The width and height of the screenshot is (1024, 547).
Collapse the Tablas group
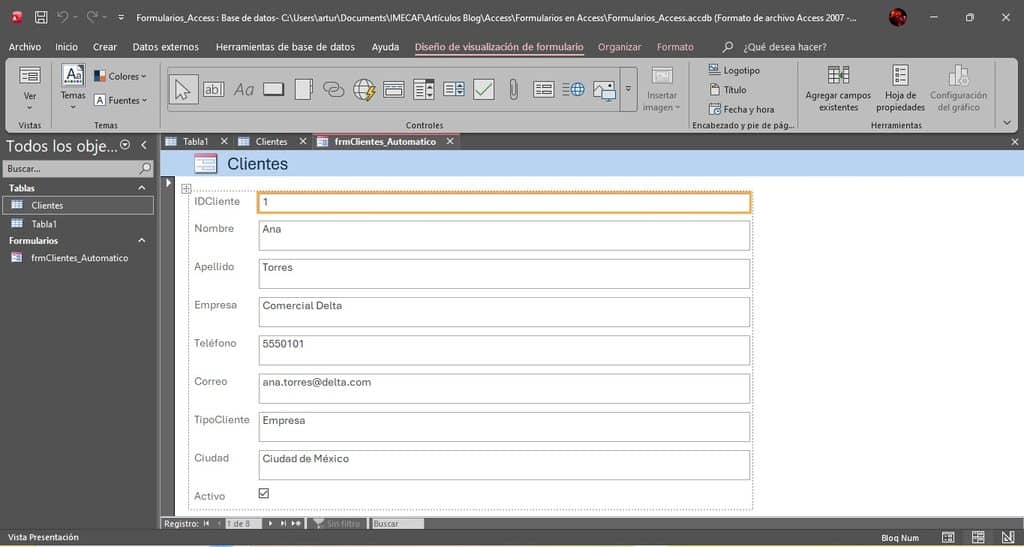[142, 188]
